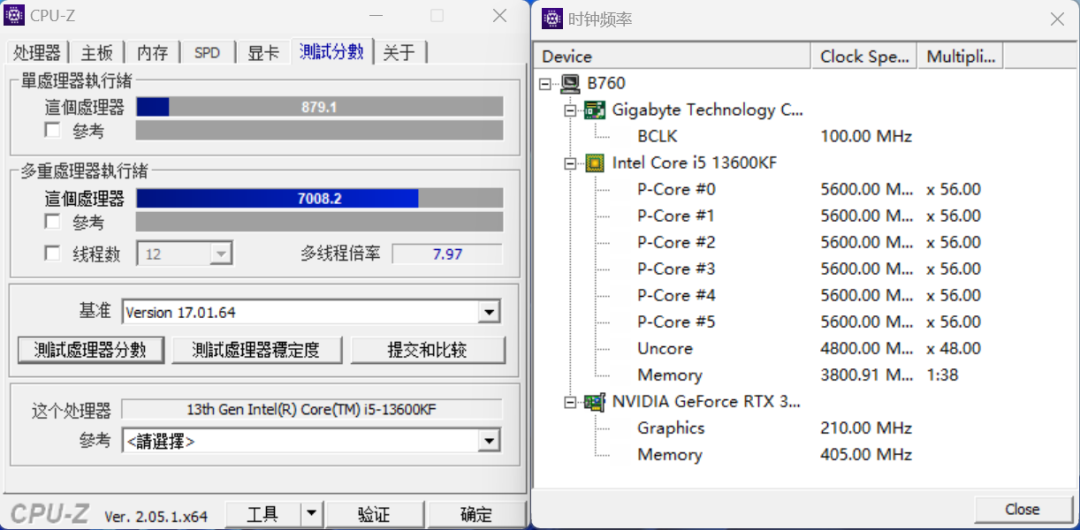Viewport: 1080px width, 530px height.
Task: Open the 关于 (about) tab
Action: (x=400, y=53)
